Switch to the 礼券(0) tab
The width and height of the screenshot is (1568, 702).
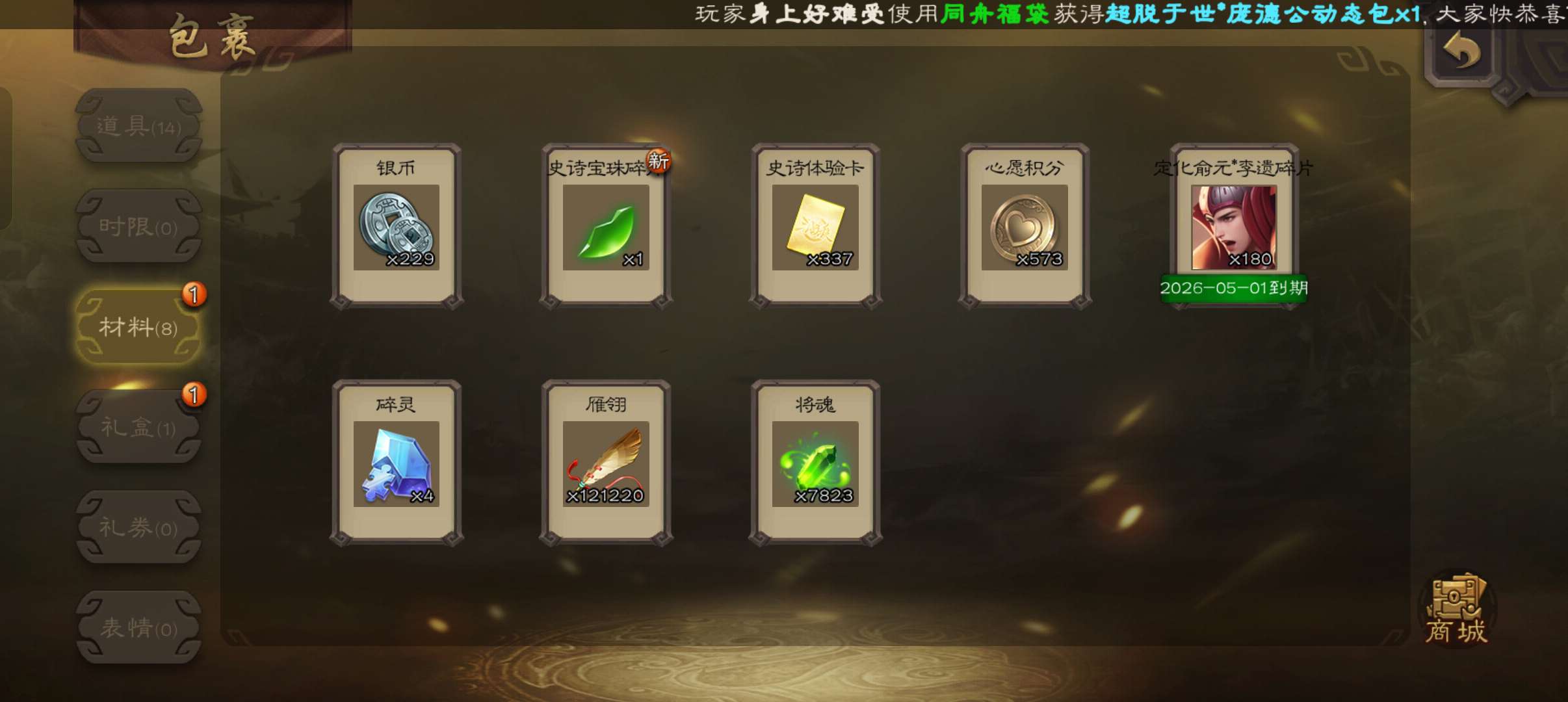pyautogui.click(x=138, y=527)
